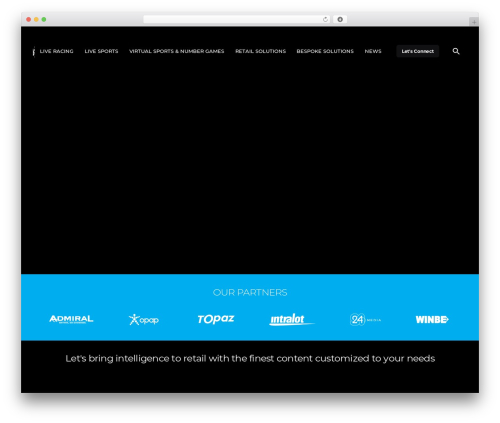
Task: Open the OPAP partner logo
Action: pyautogui.click(x=144, y=319)
